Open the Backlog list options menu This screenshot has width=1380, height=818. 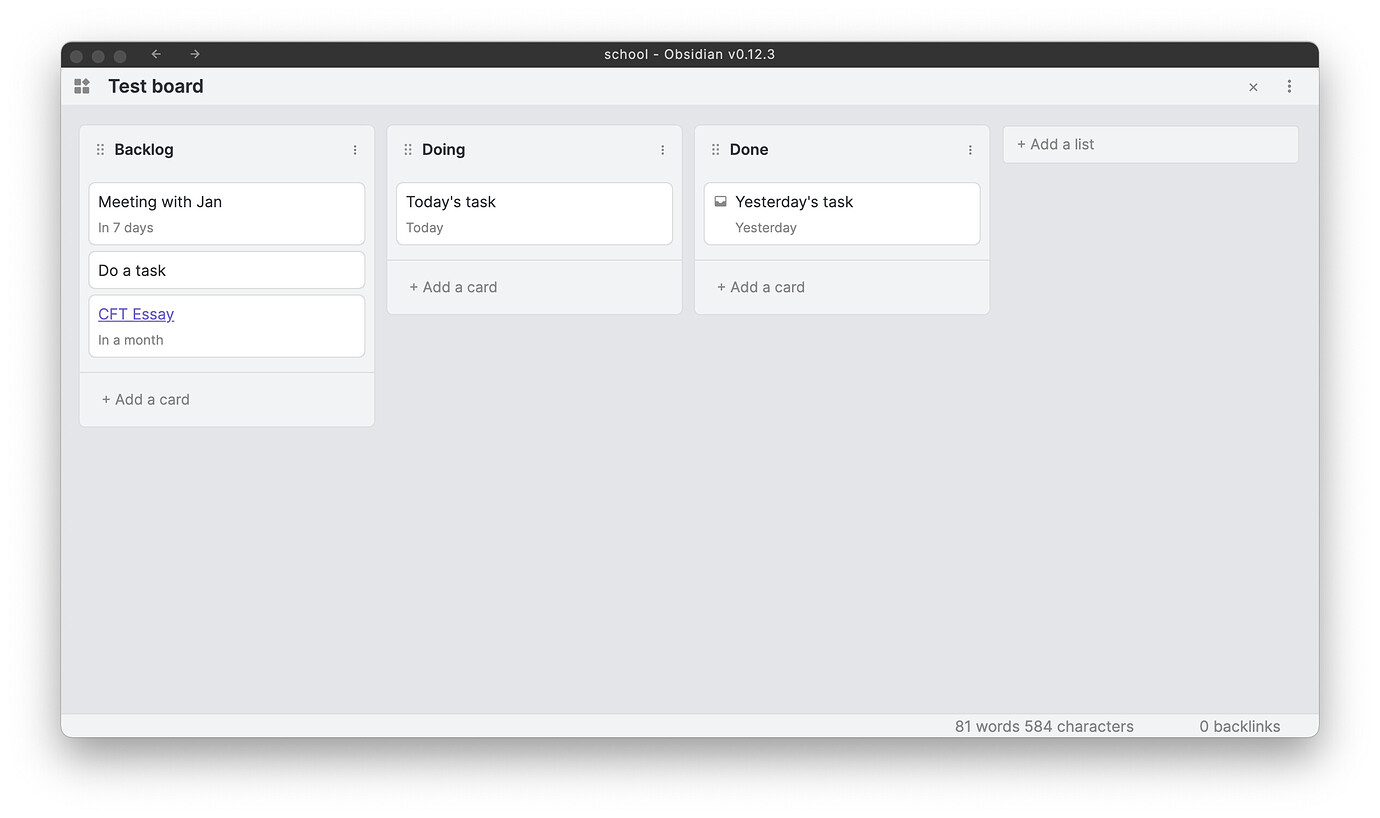[355, 150]
